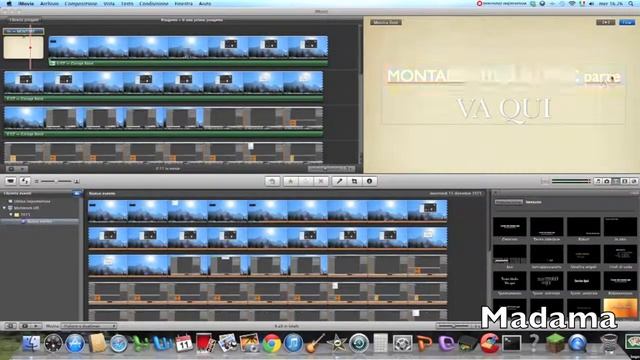Select the Eco title thumbnail
Screen dimensions: 640x360
509,254
